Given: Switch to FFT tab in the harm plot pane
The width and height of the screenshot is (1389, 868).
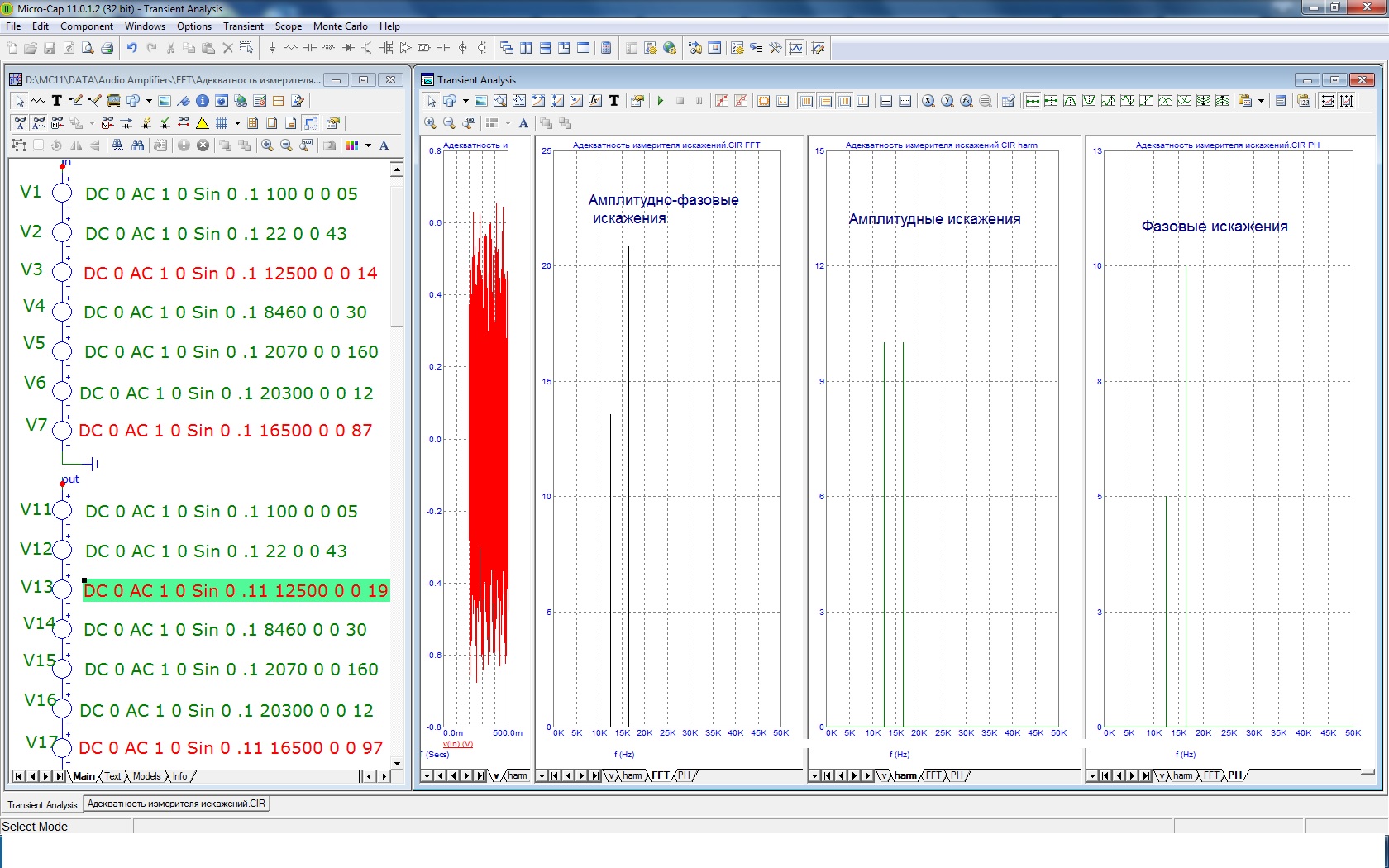Looking at the screenshot, I should 933,775.
